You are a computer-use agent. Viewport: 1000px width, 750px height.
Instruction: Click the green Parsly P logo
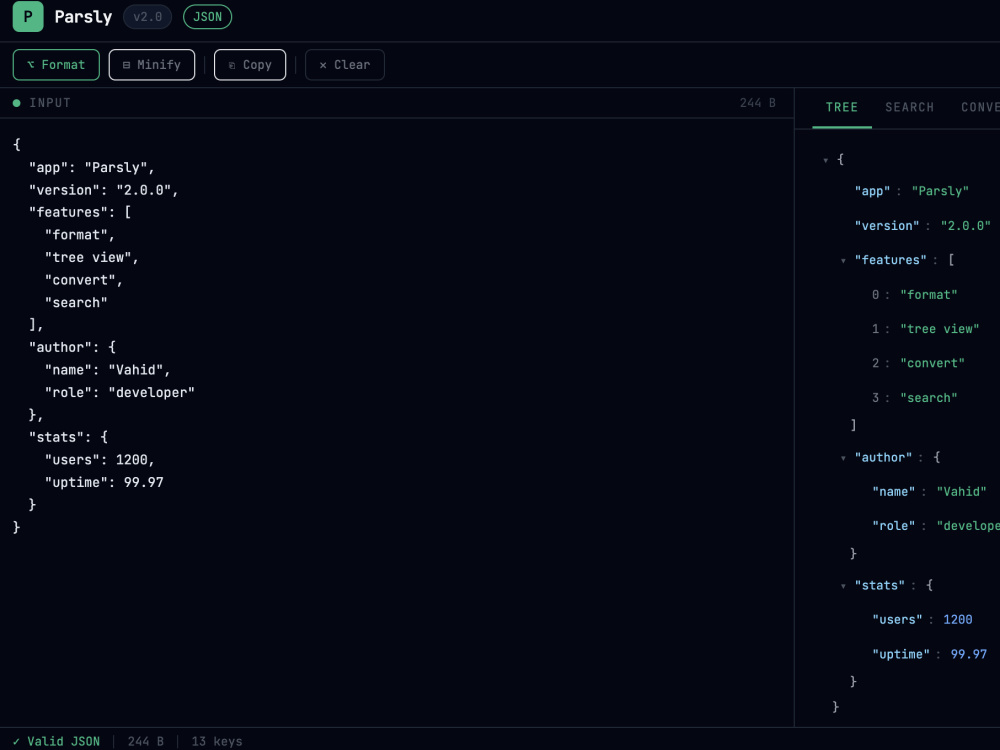[x=28, y=17]
